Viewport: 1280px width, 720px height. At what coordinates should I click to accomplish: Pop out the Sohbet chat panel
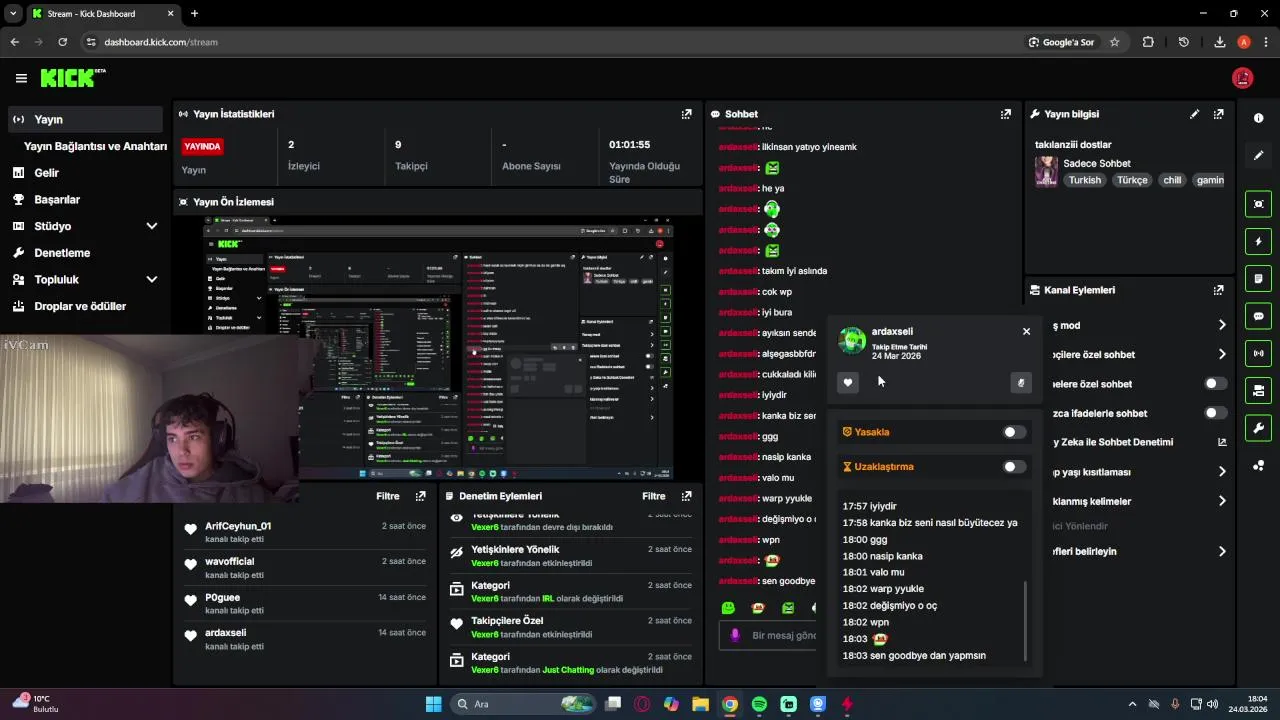click(x=1005, y=114)
